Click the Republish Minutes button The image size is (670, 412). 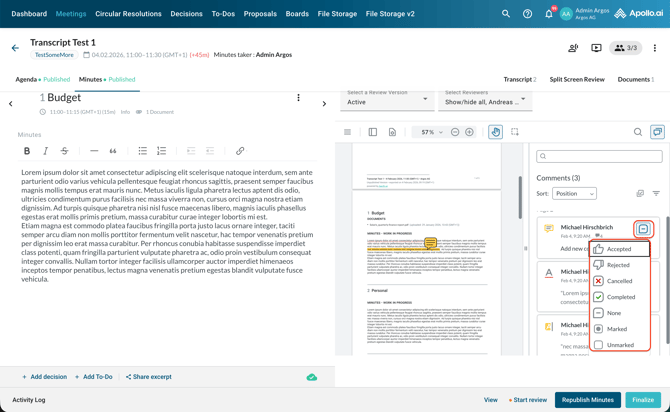(588, 400)
